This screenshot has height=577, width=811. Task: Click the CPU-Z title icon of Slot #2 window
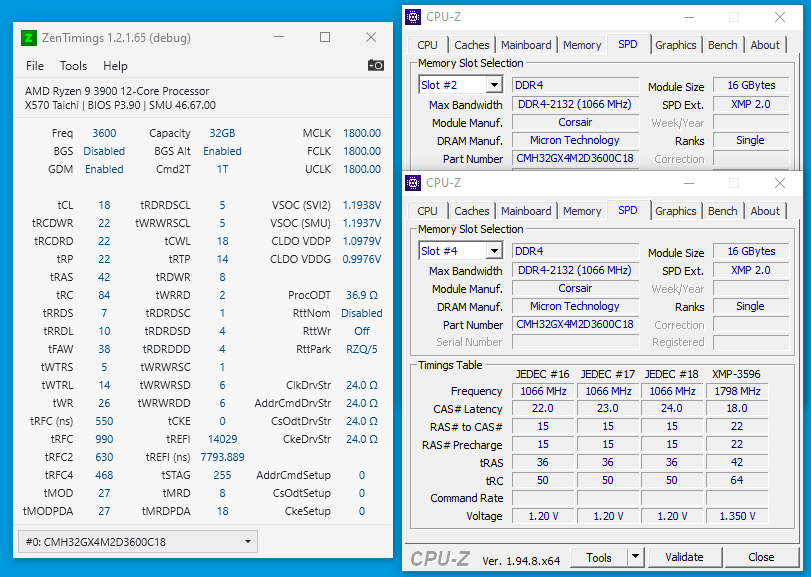pos(413,17)
